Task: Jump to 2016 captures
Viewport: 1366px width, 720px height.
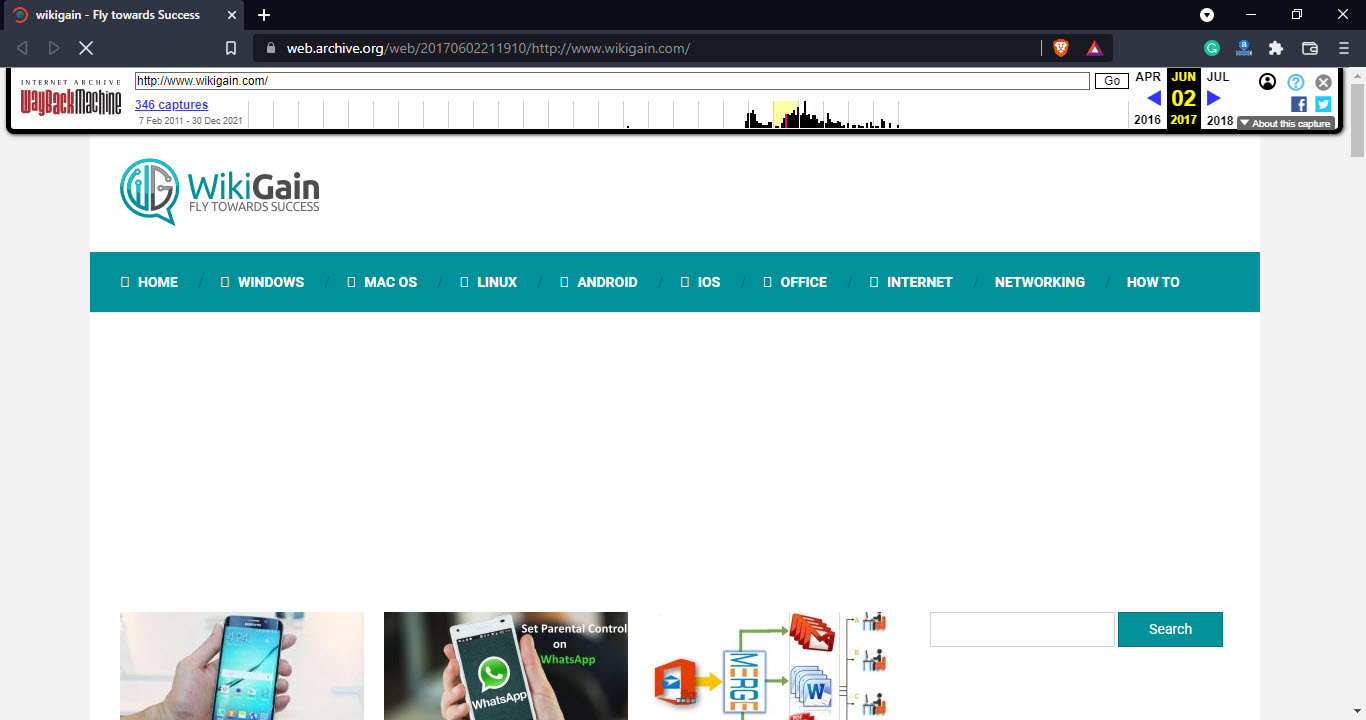Action: click(1148, 120)
